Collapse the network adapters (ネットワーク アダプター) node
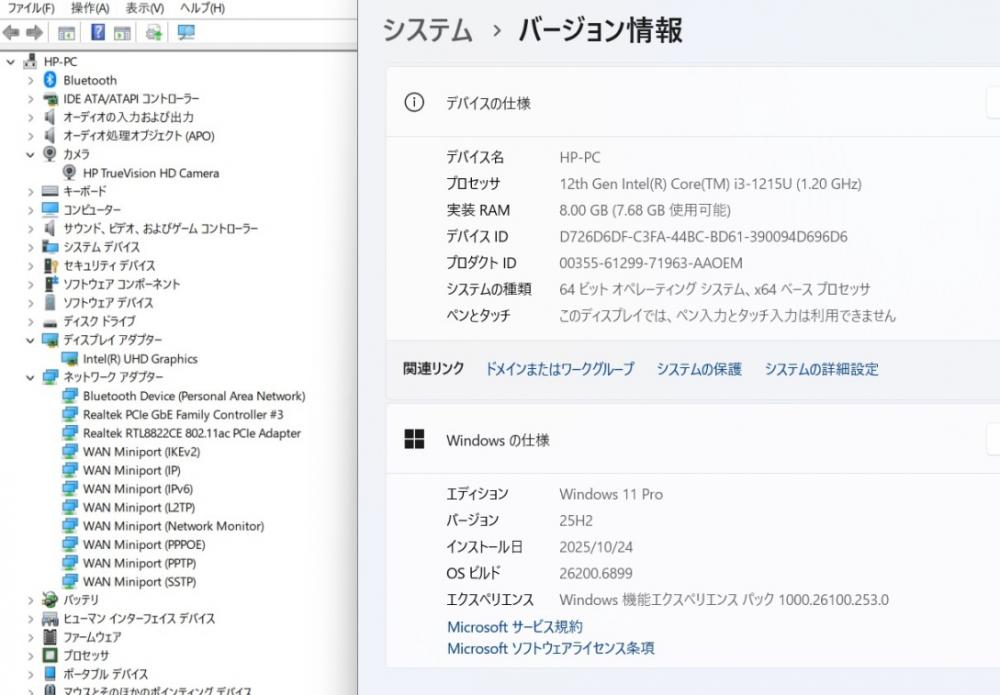 click(30, 377)
